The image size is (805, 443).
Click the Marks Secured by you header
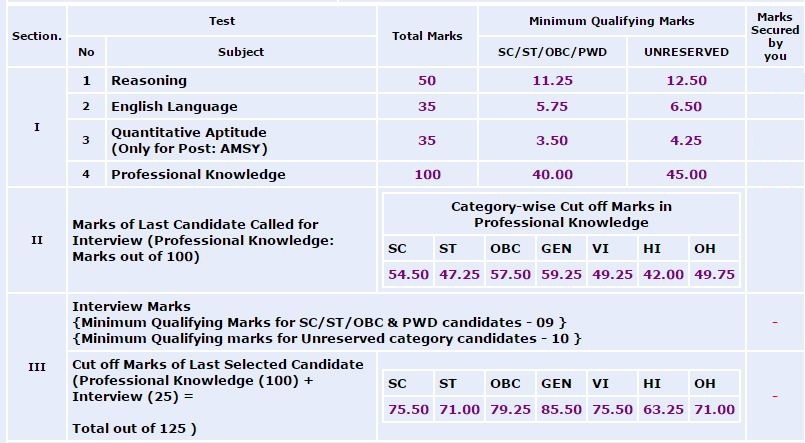point(775,37)
